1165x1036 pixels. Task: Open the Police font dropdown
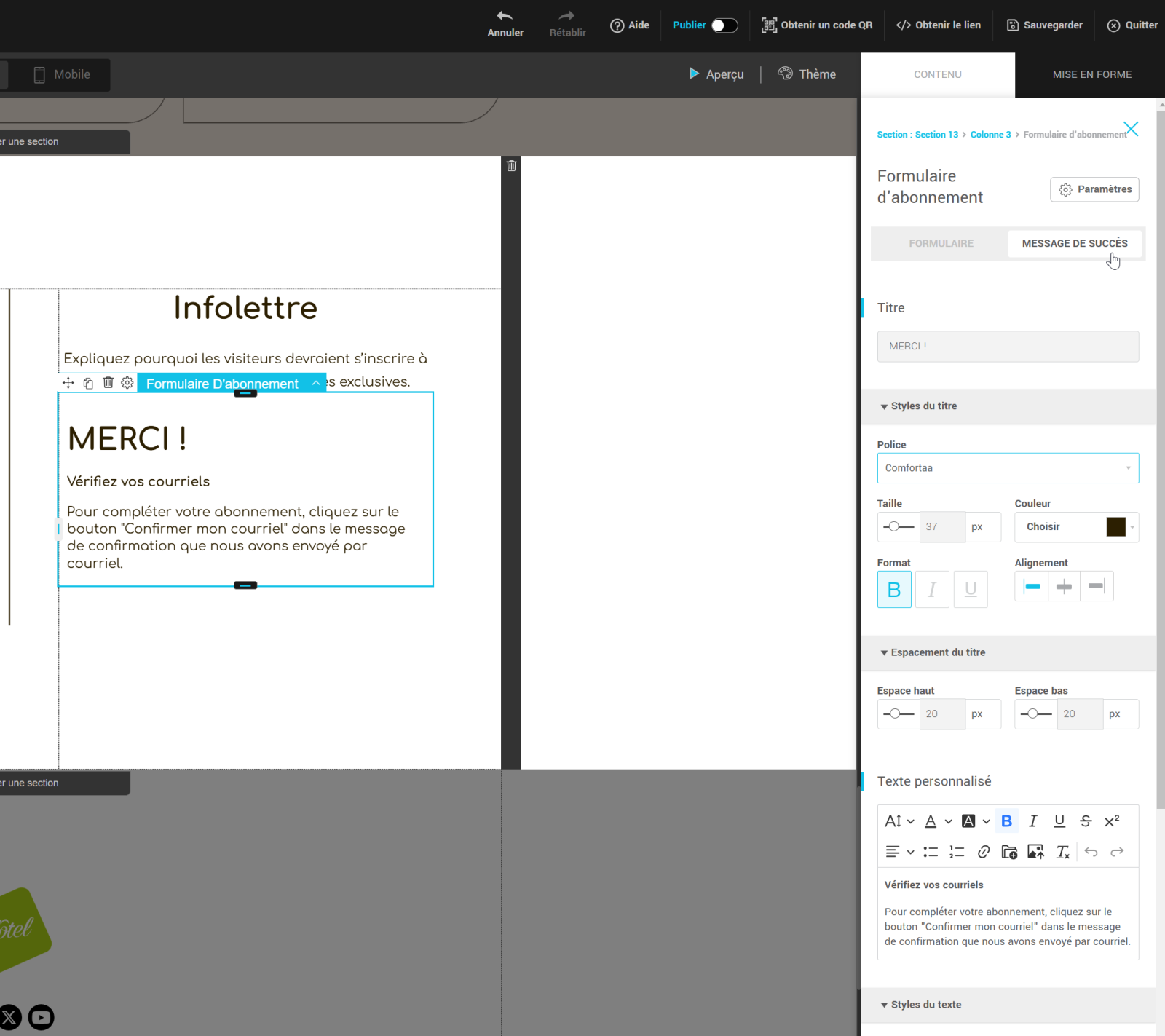click(x=1008, y=468)
